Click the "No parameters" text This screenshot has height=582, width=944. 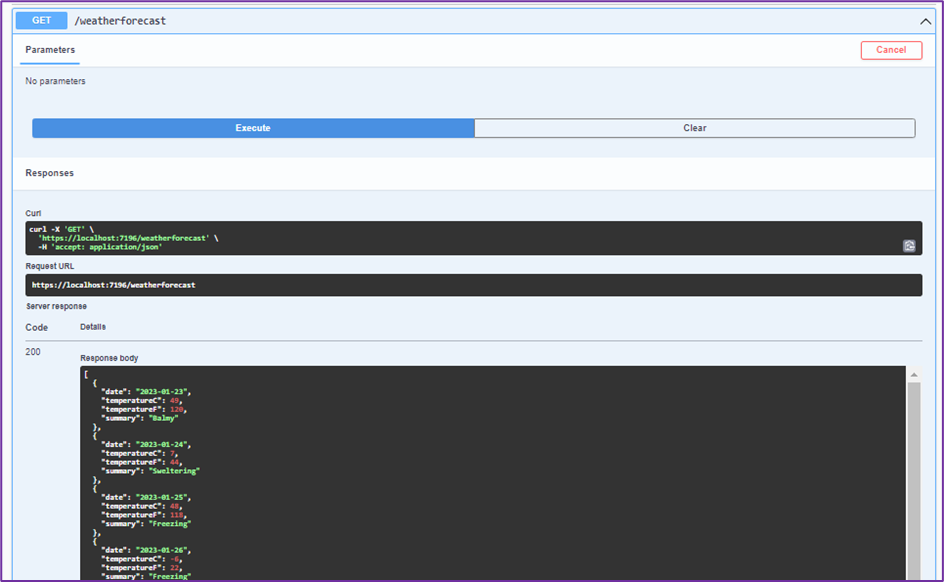(x=55, y=81)
